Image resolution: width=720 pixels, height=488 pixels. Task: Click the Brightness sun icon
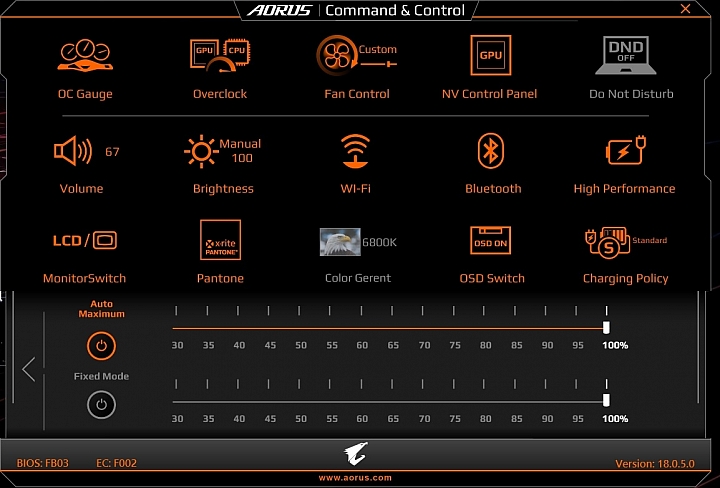201,151
